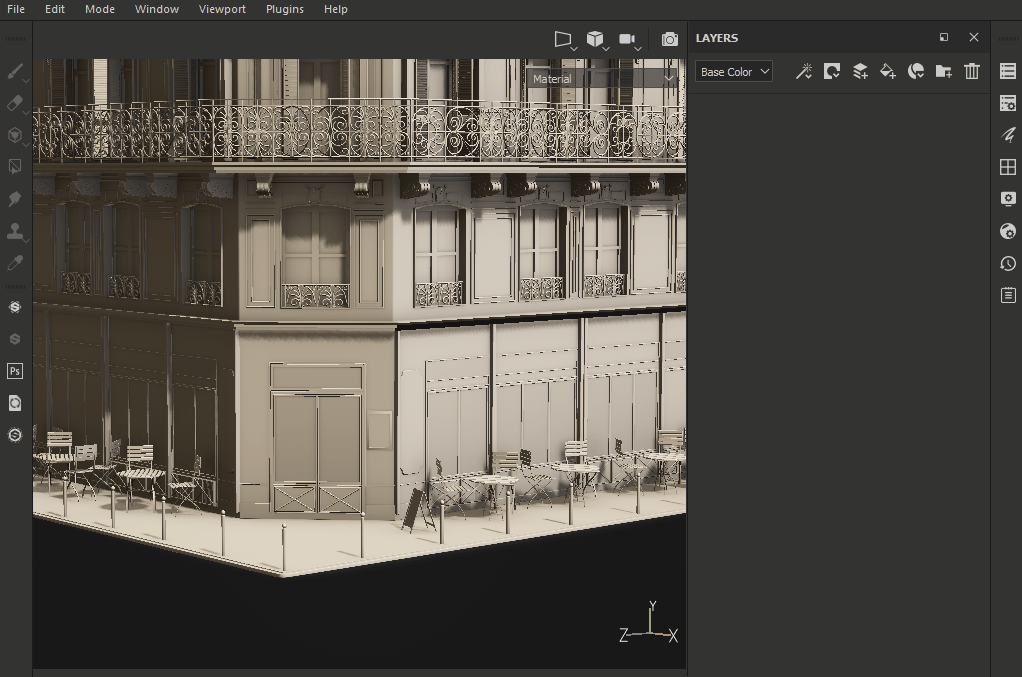Select the Eraser tool
The width and height of the screenshot is (1022, 677).
pos(15,103)
